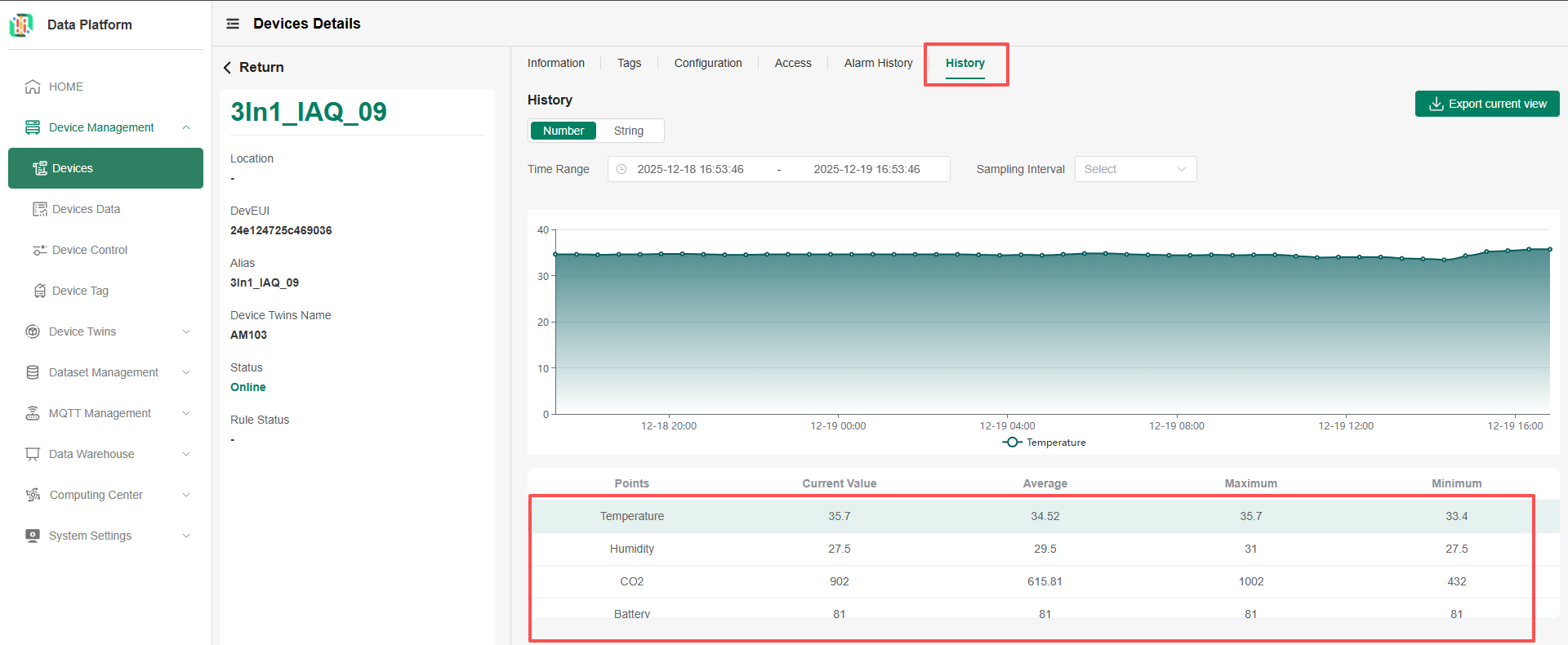Export the current view

pyautogui.click(x=1486, y=104)
